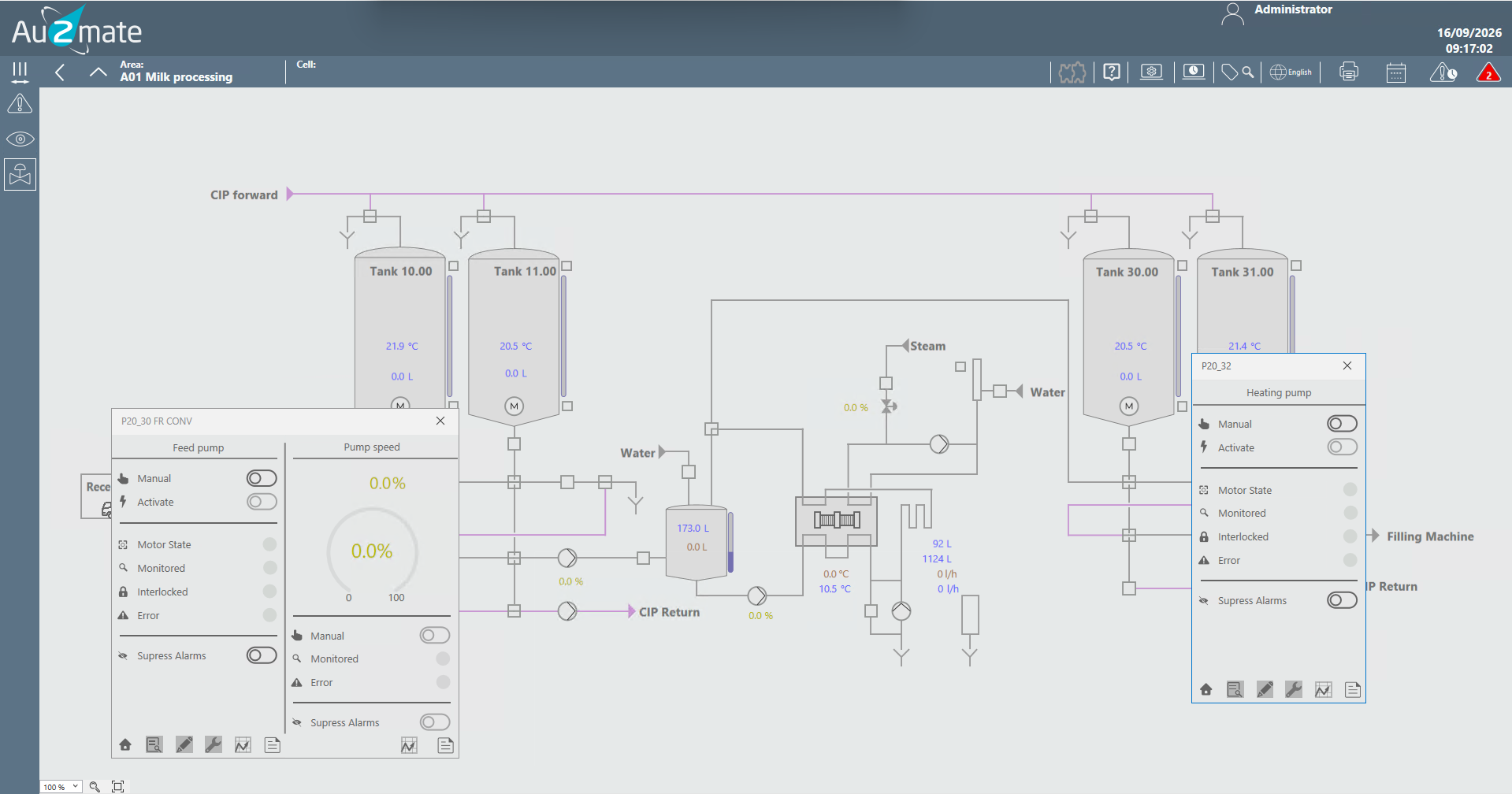Open the warning triangle sidebar icon
The image size is (1512, 794).
click(20, 104)
